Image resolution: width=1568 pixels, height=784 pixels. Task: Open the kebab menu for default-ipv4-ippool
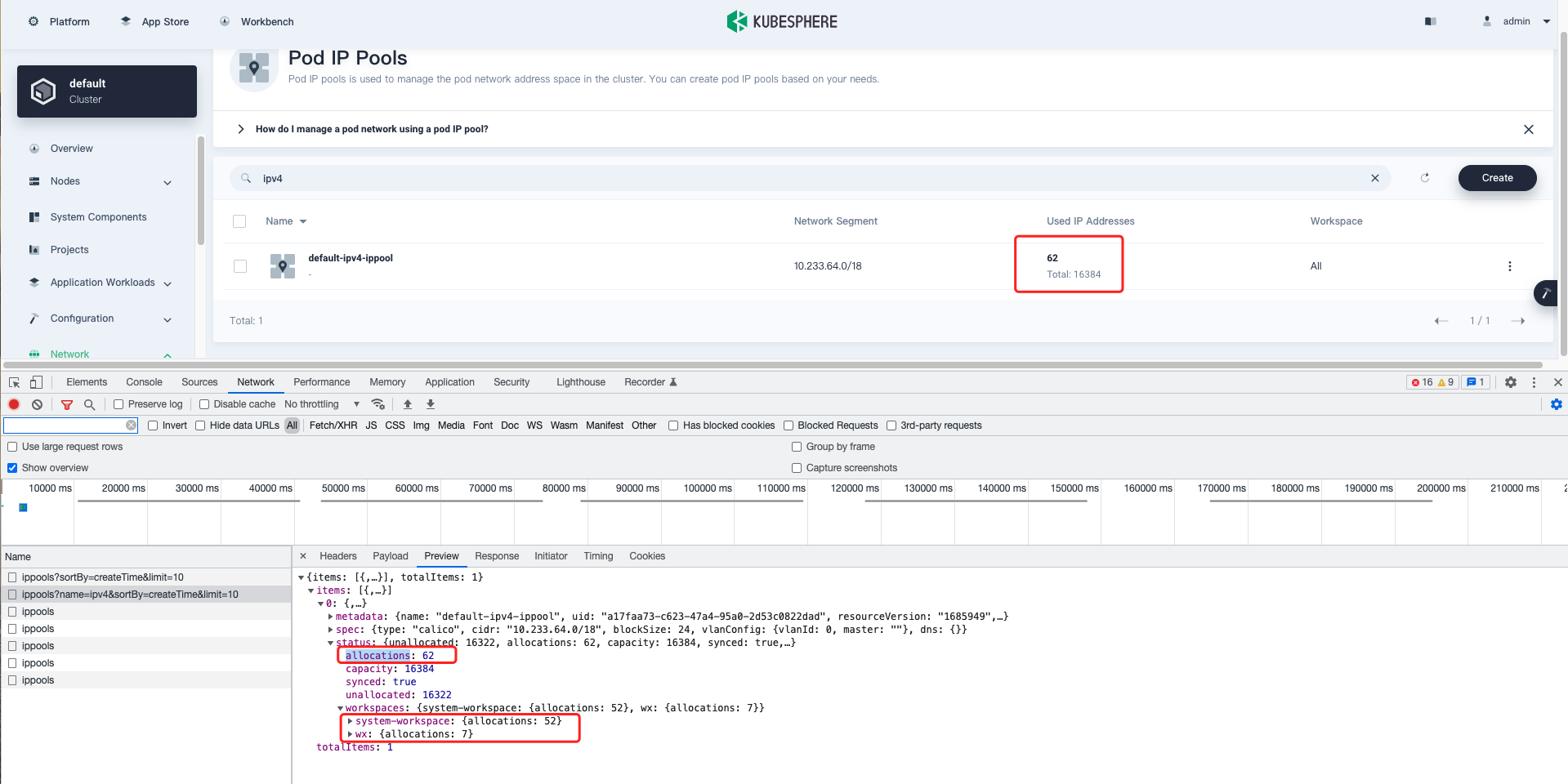[x=1509, y=265]
